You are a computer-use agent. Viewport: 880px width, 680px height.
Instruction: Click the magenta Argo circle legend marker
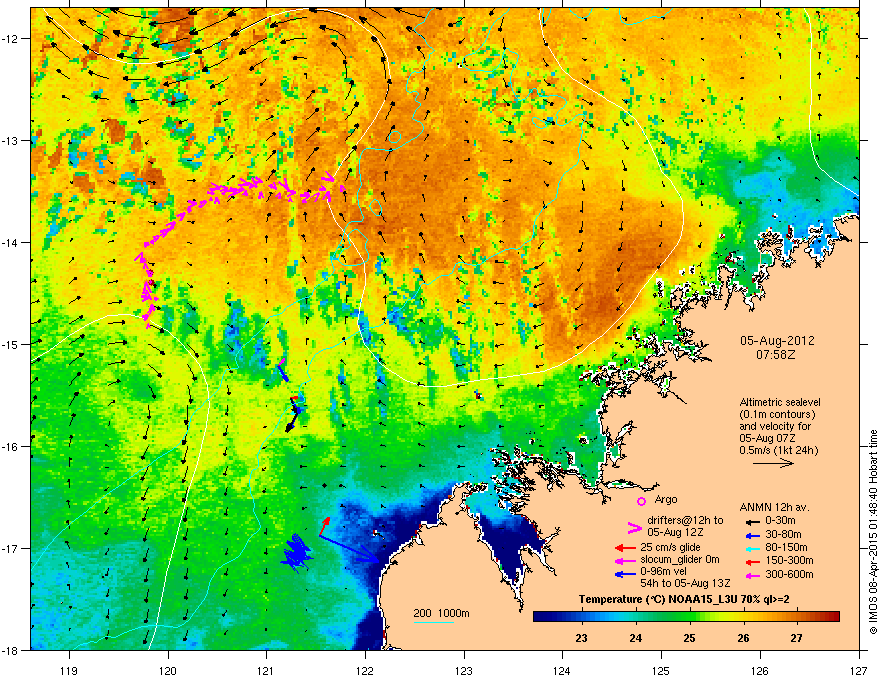click(641, 501)
